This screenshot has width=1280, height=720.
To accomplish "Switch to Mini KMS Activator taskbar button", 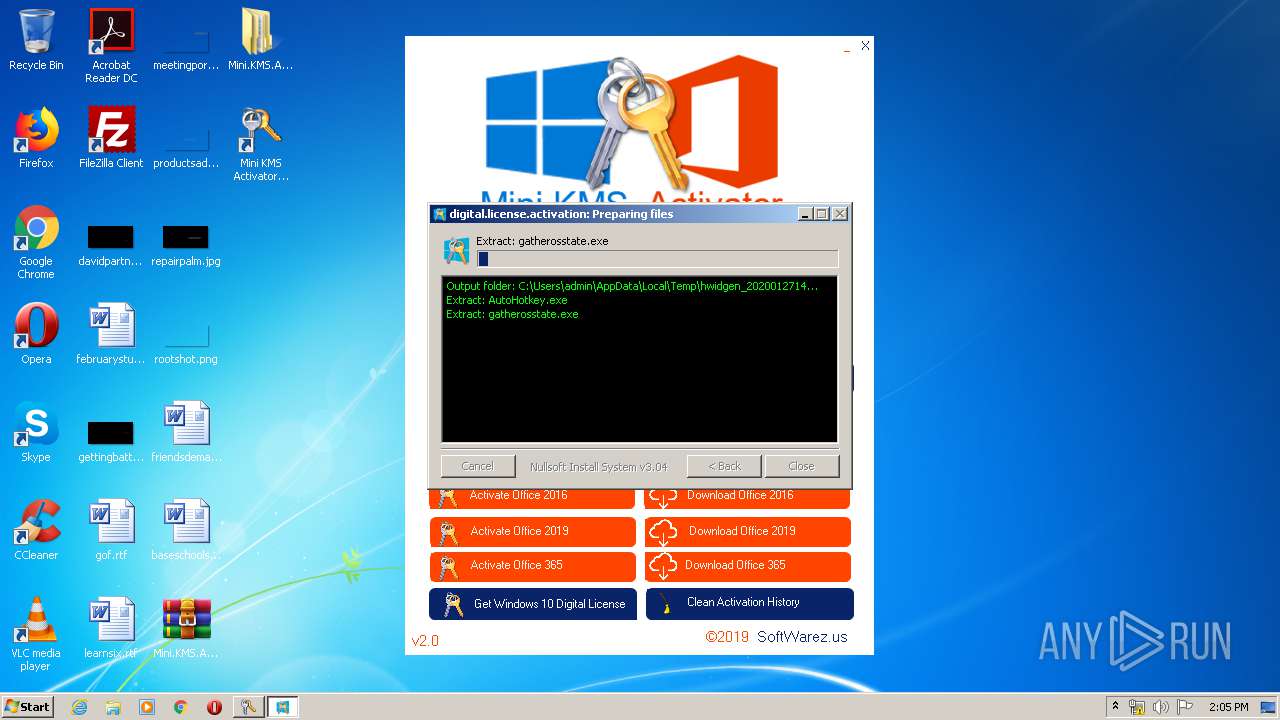I will point(248,707).
